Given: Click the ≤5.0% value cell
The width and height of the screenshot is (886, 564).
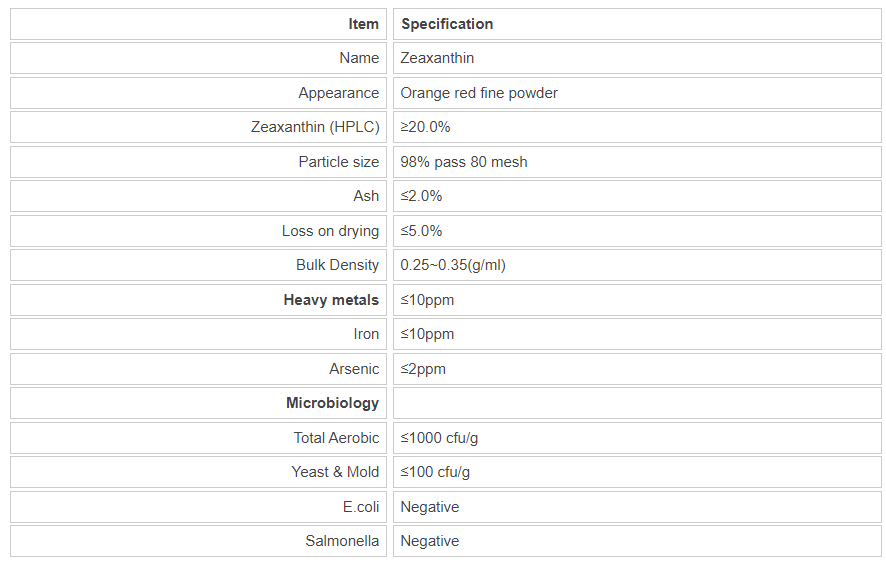Looking at the screenshot, I should 421,231.
